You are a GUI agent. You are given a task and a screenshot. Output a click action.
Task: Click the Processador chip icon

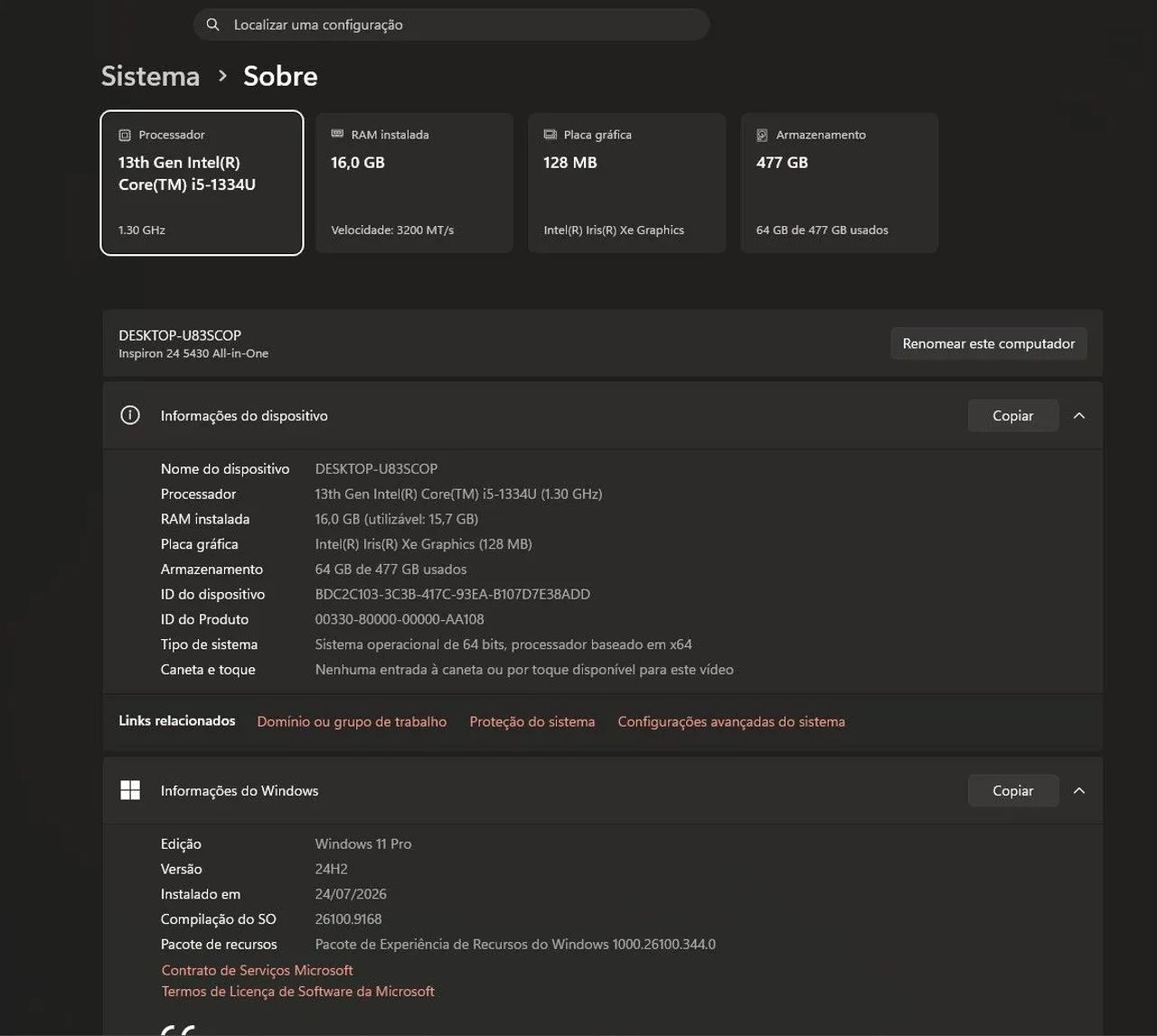(125, 135)
